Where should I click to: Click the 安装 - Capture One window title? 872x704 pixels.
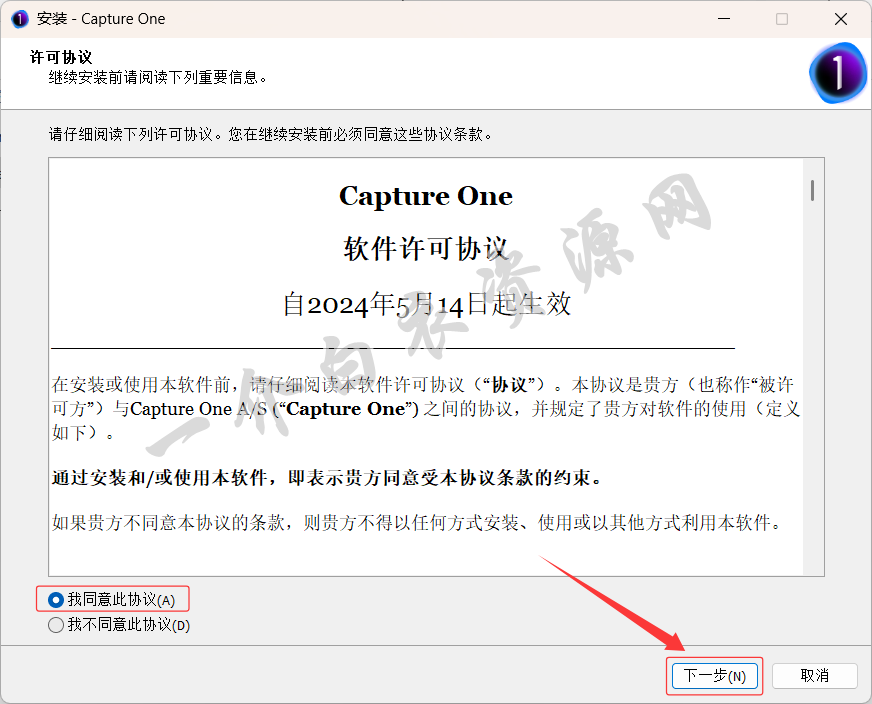click(x=101, y=19)
